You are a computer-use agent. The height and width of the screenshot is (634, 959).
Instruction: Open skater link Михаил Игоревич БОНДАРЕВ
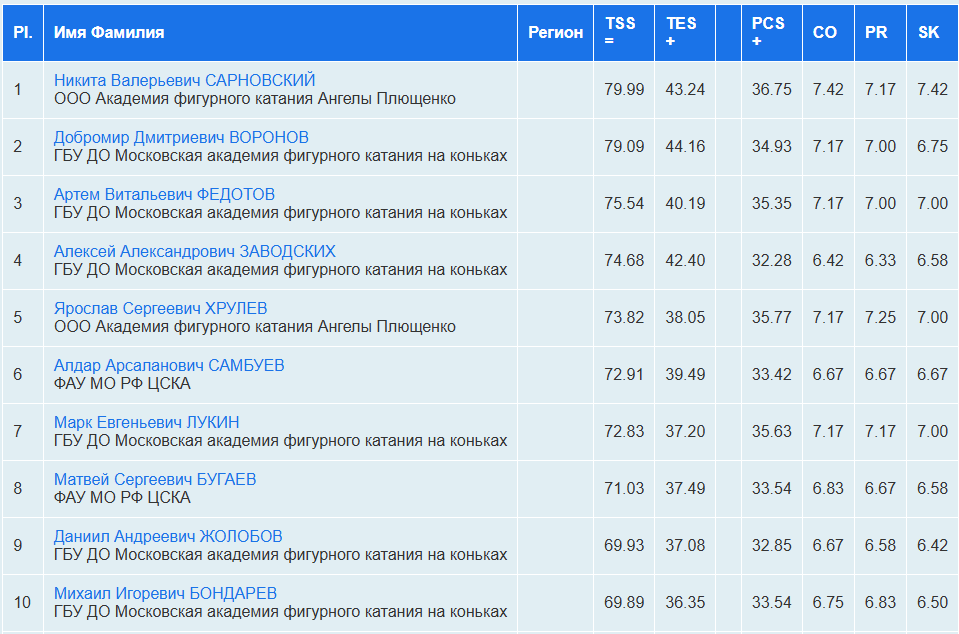point(165,592)
